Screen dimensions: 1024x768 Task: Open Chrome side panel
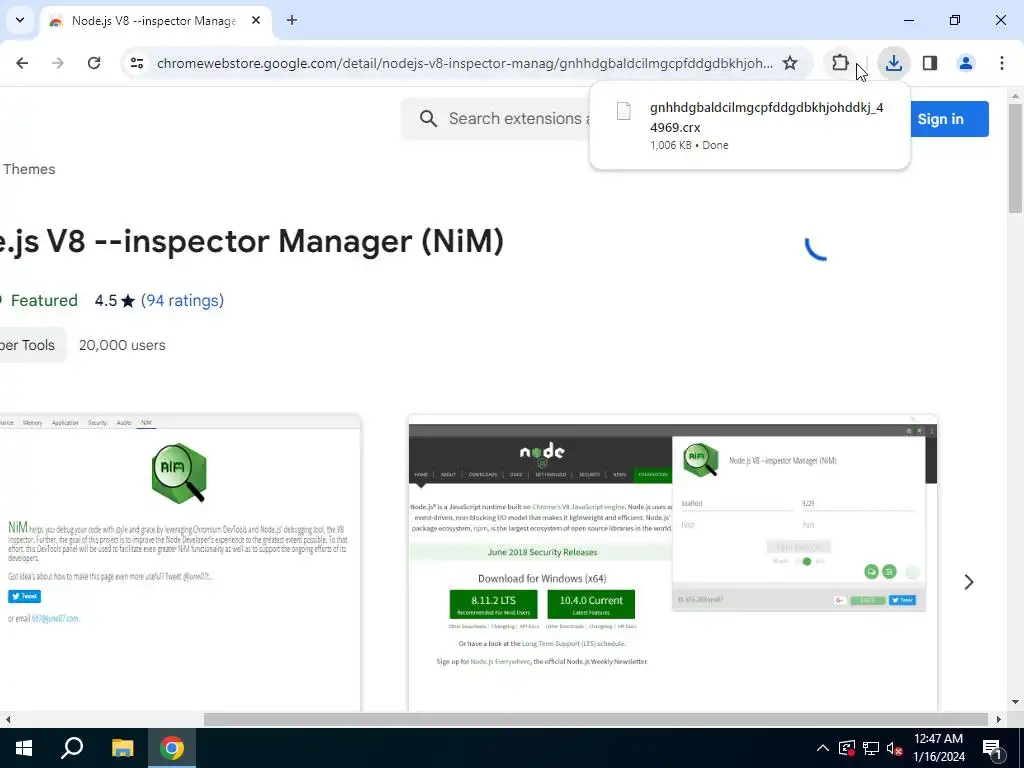tap(930, 63)
